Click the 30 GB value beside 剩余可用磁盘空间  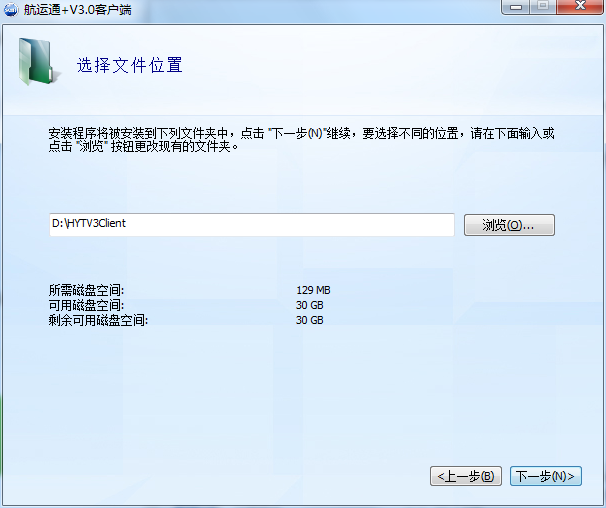tap(309, 320)
